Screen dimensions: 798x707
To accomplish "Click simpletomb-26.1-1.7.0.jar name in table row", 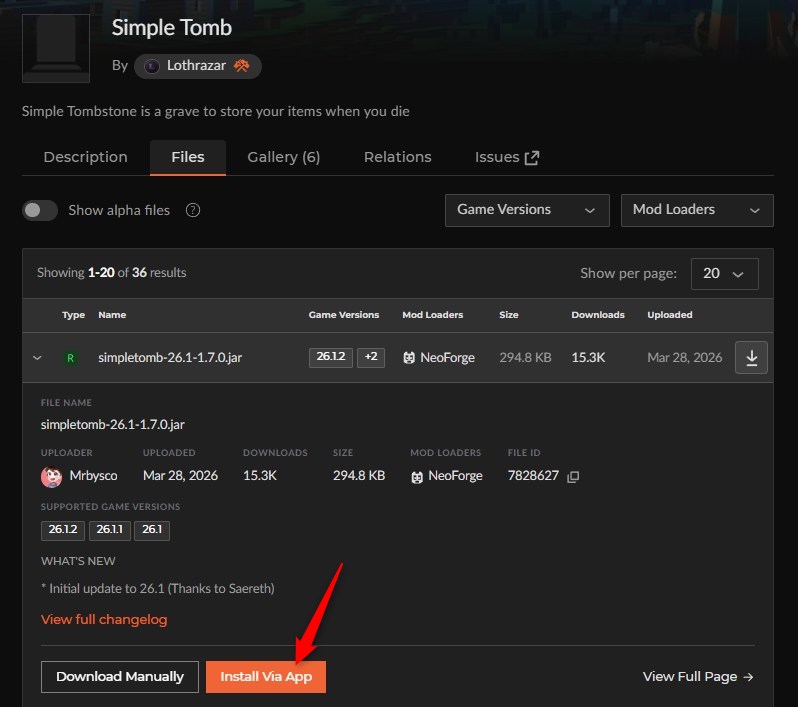I will click(x=170, y=358).
